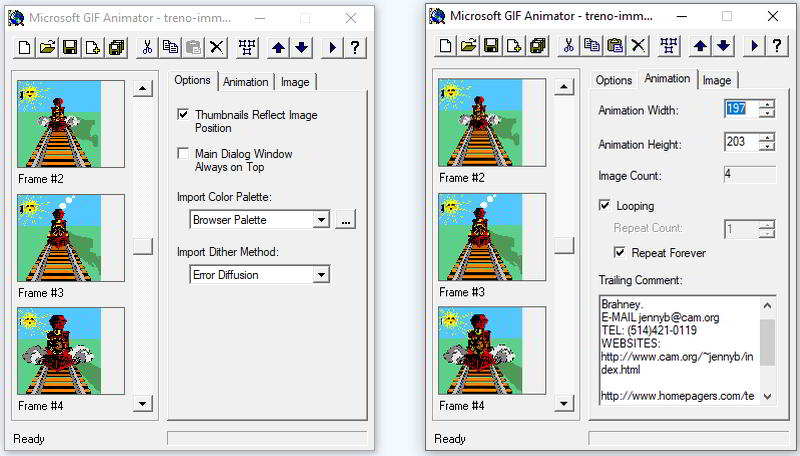The height and width of the screenshot is (456, 800).
Task: Click frame list scrollbar thumb, left window
Action: click(x=143, y=246)
